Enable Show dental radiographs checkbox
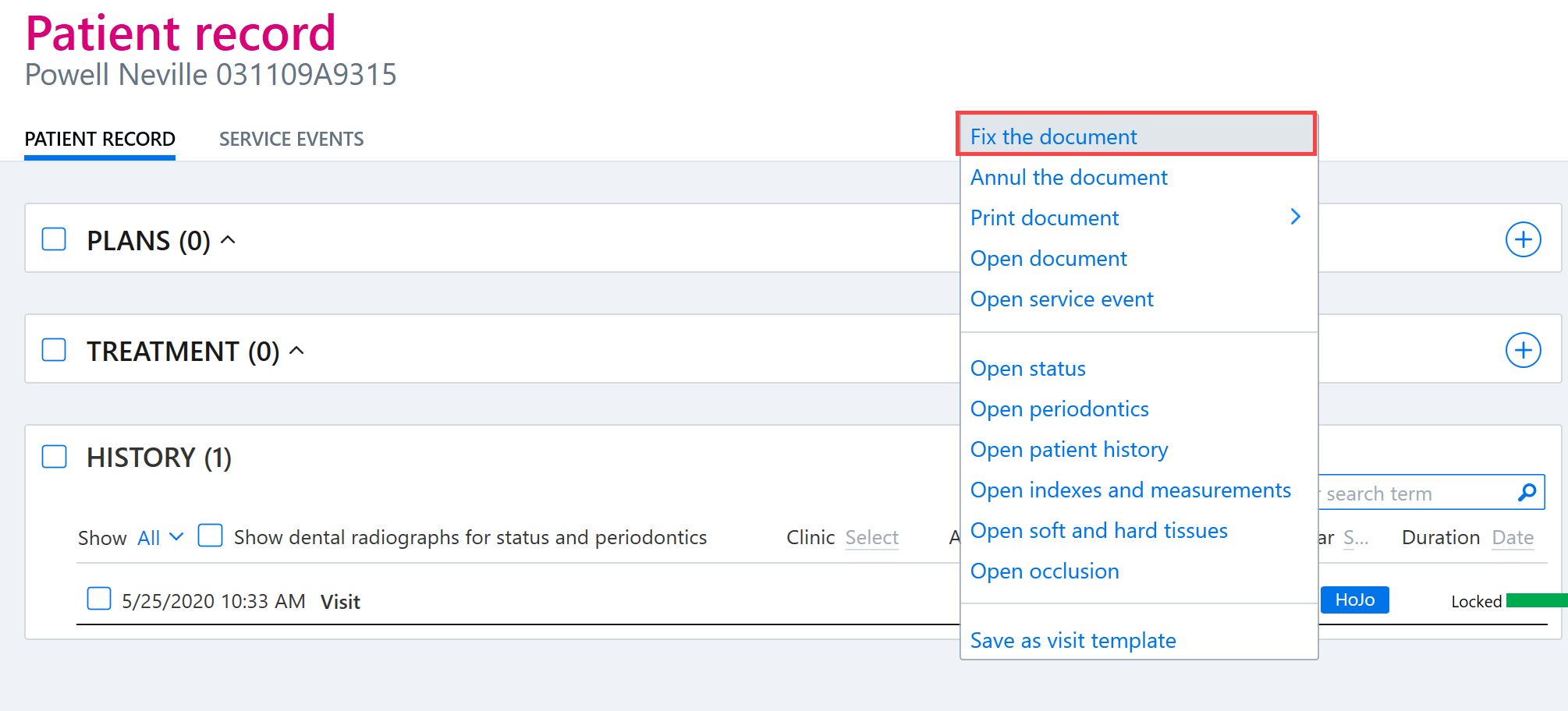The width and height of the screenshot is (1568, 711). pyautogui.click(x=211, y=536)
